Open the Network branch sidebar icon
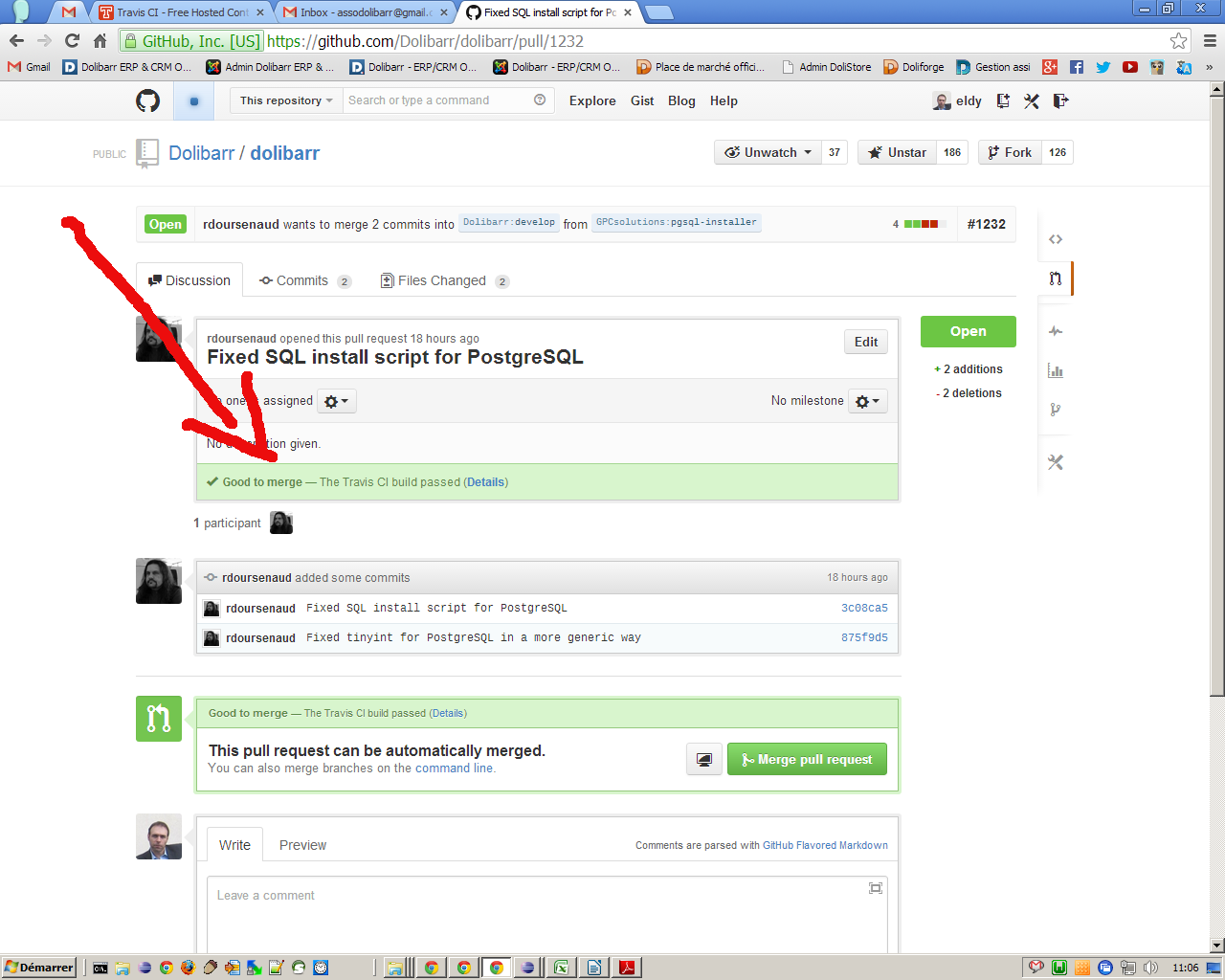 tap(1055, 410)
